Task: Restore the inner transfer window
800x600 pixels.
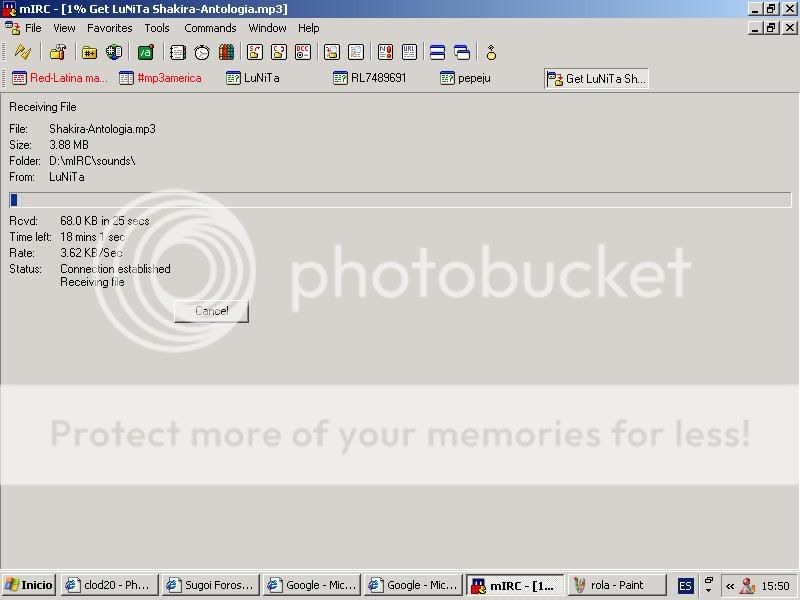Action: point(771,28)
